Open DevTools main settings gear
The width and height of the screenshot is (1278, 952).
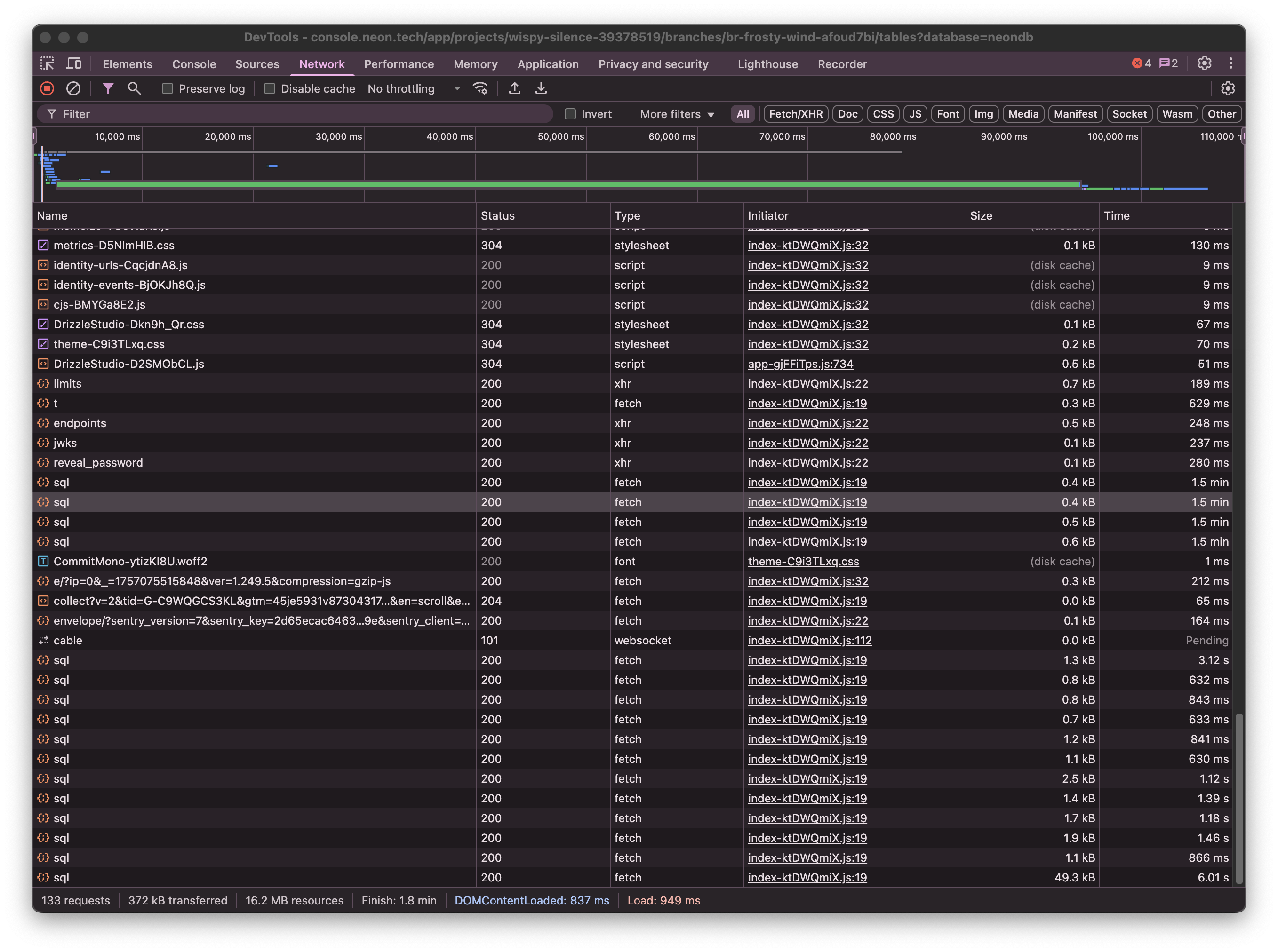coord(1204,63)
